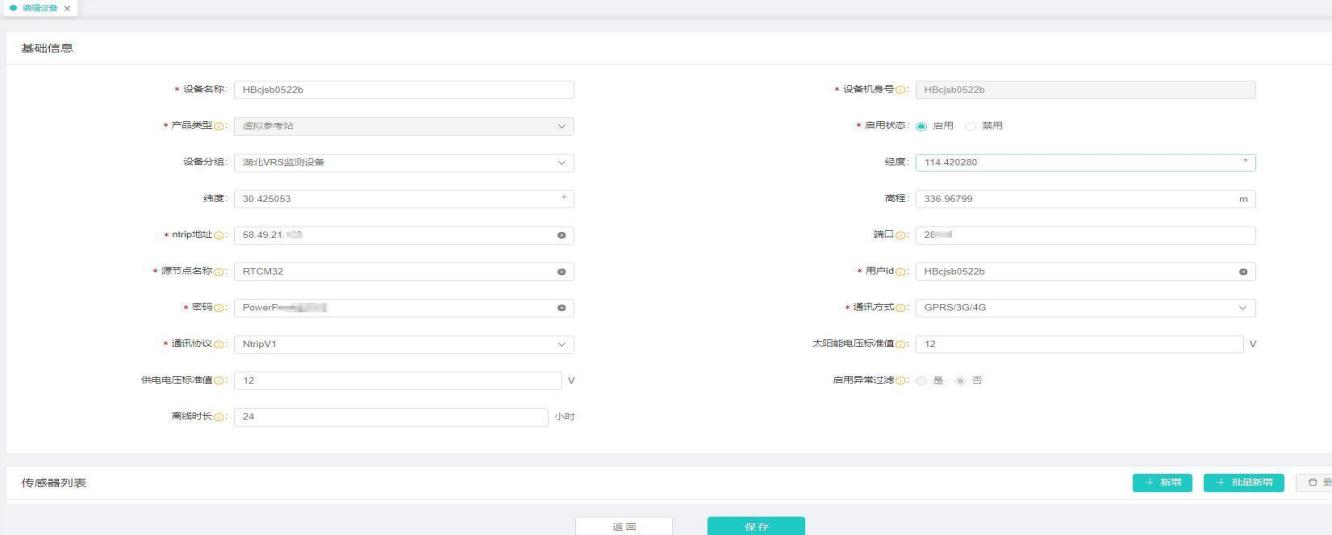Screen dimensions: 1332x535
Task: Click the 保存 button
Action: [755, 526]
